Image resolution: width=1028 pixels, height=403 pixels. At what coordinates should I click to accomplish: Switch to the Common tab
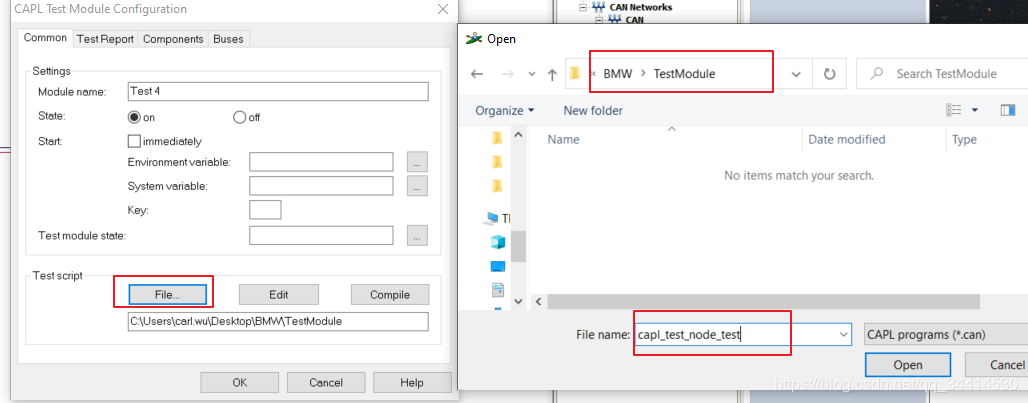point(45,38)
